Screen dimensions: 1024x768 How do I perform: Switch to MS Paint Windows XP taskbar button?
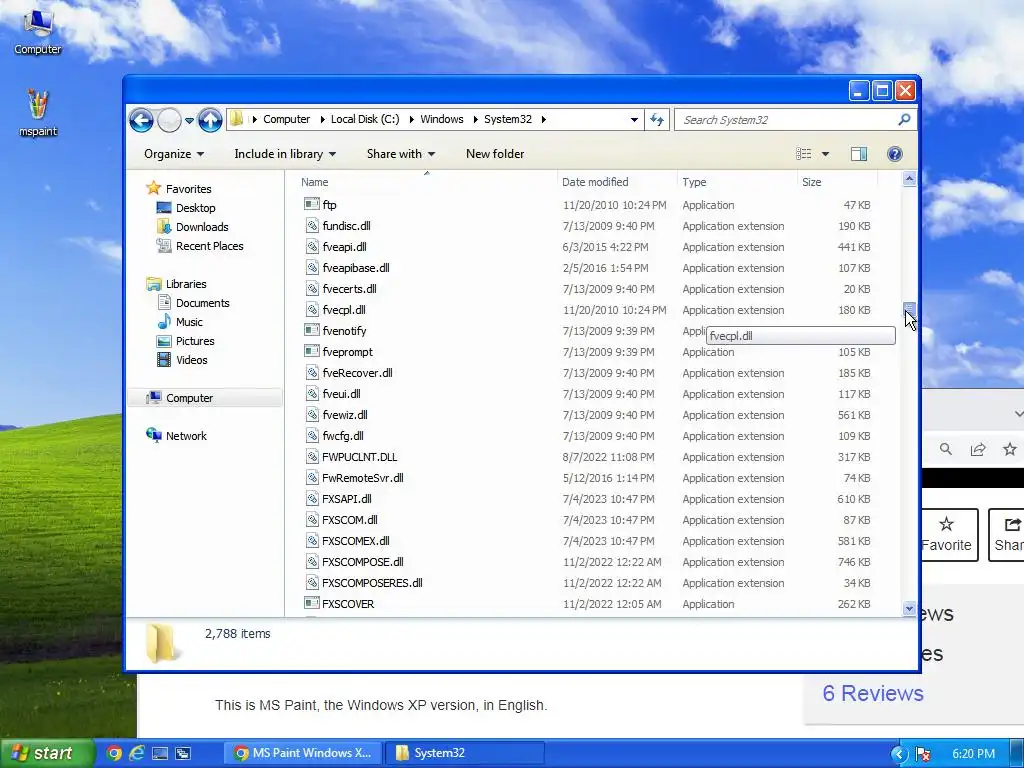coord(303,753)
